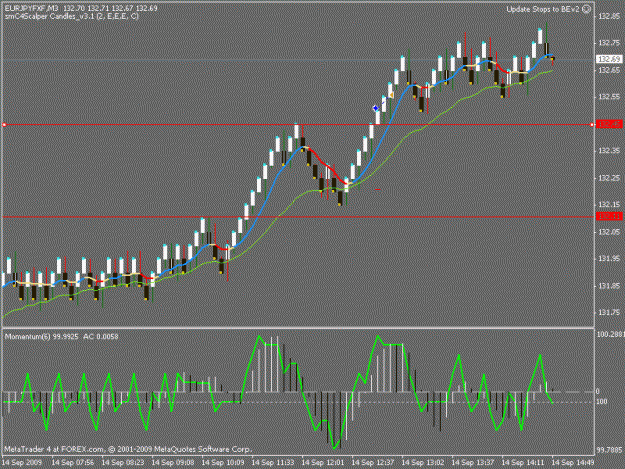Screen dimensions: 625x469
Task: Click the '14 Sep 13:37' time axis label
Action: (472, 462)
